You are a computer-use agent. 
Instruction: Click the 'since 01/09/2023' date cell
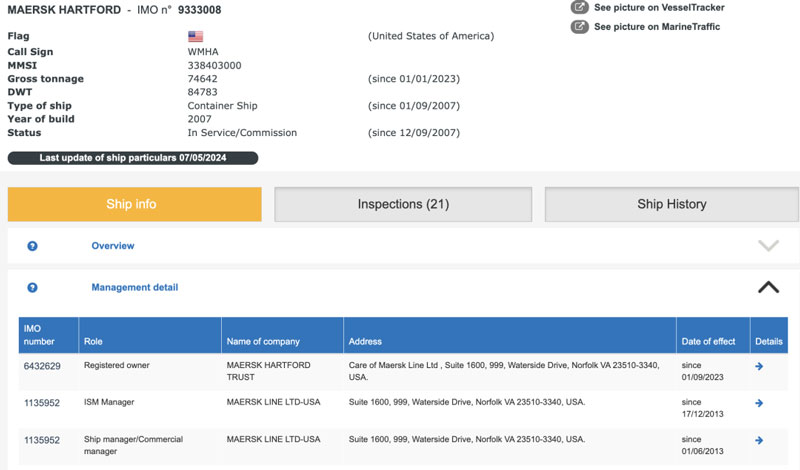pyautogui.click(x=703, y=371)
